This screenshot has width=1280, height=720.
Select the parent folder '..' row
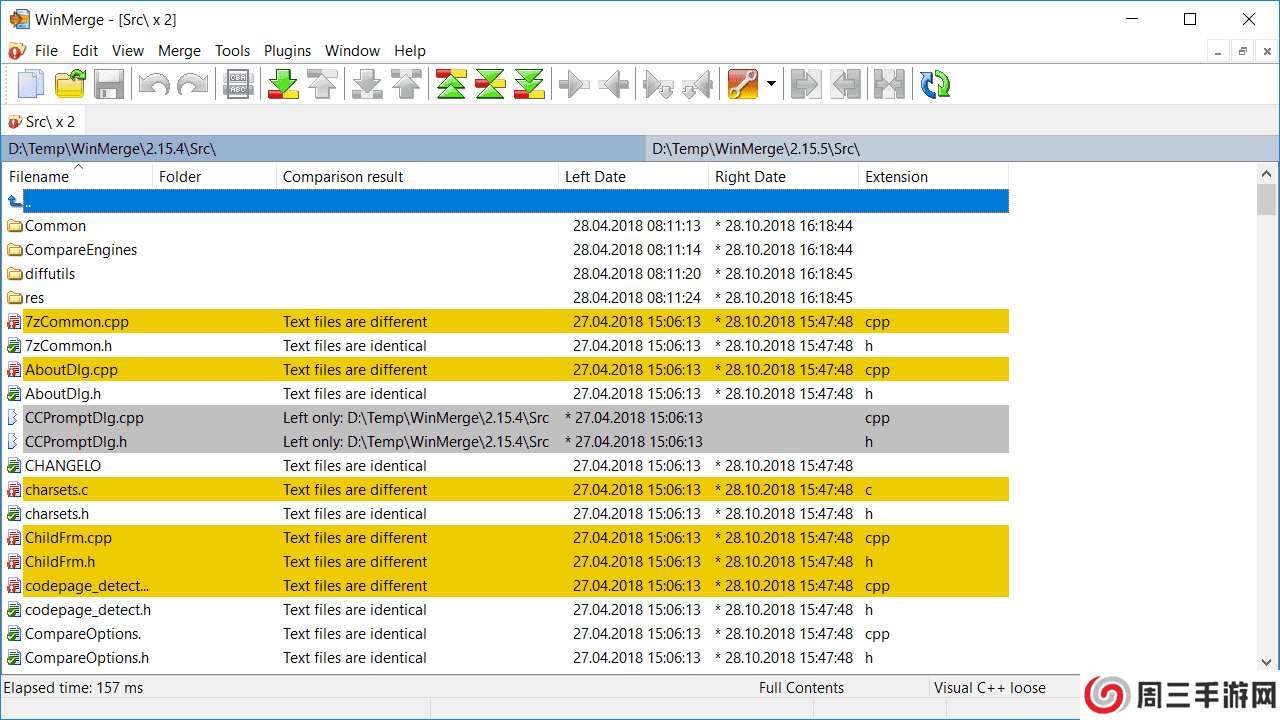506,201
